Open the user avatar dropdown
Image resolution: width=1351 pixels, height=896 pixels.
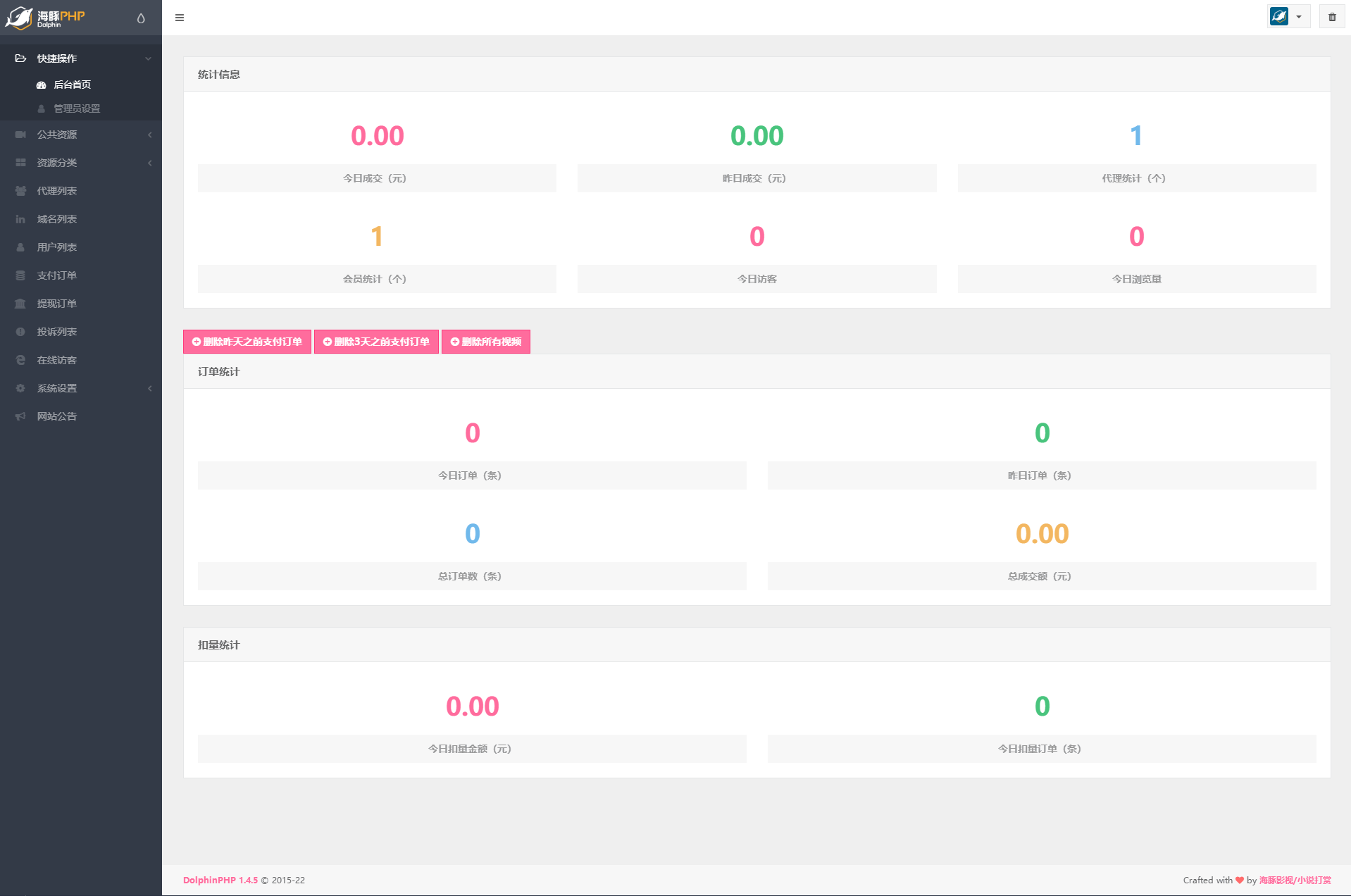(1288, 17)
